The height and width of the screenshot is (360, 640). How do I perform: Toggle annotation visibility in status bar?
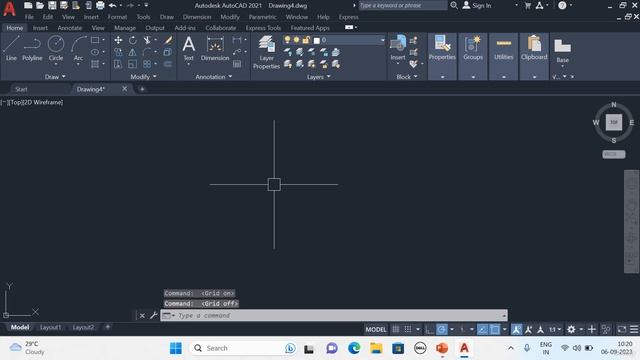(x=516, y=329)
